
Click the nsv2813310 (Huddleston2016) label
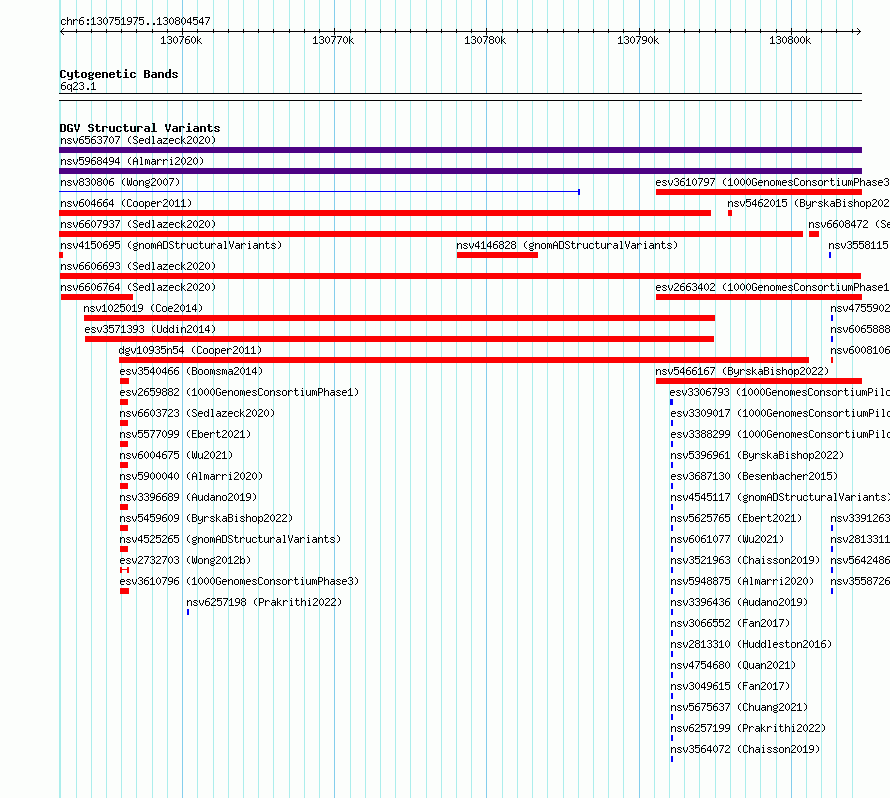751,644
